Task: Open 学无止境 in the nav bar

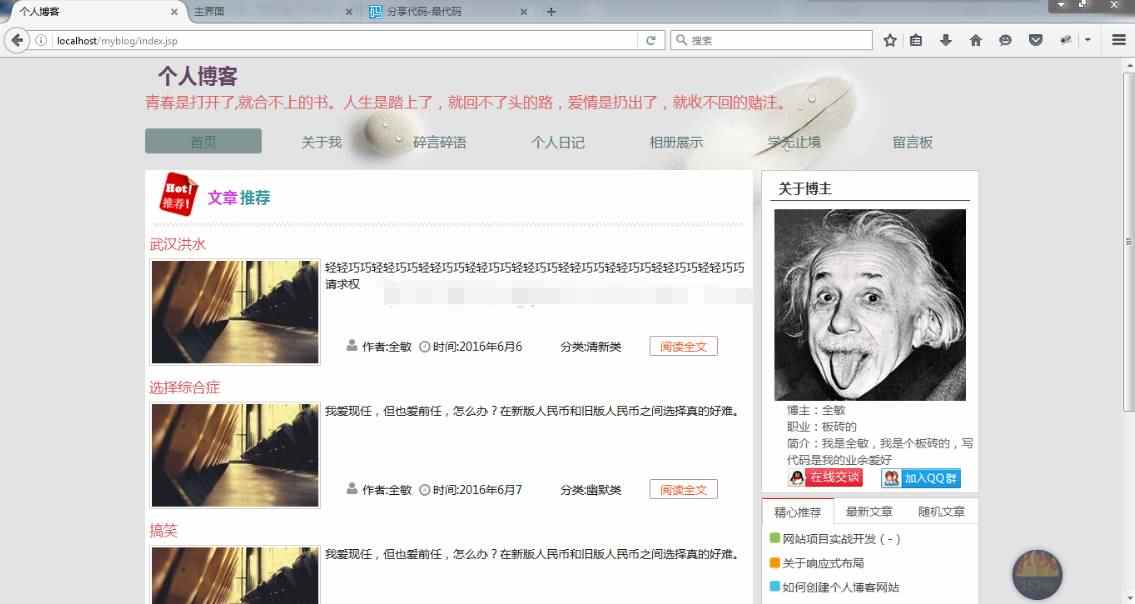Action: [x=794, y=142]
